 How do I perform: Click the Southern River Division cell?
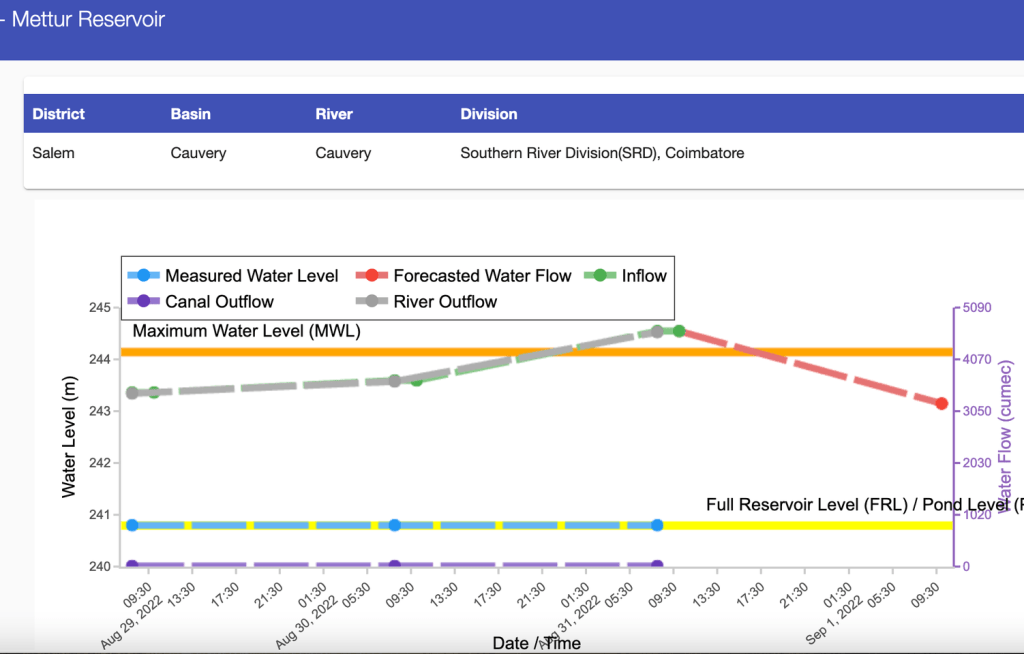[602, 153]
